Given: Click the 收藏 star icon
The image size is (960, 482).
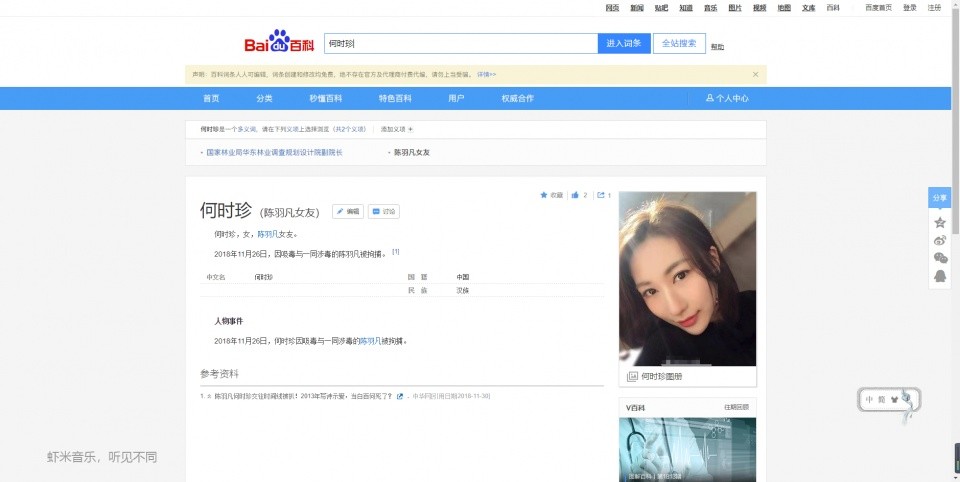Looking at the screenshot, I should tap(544, 195).
